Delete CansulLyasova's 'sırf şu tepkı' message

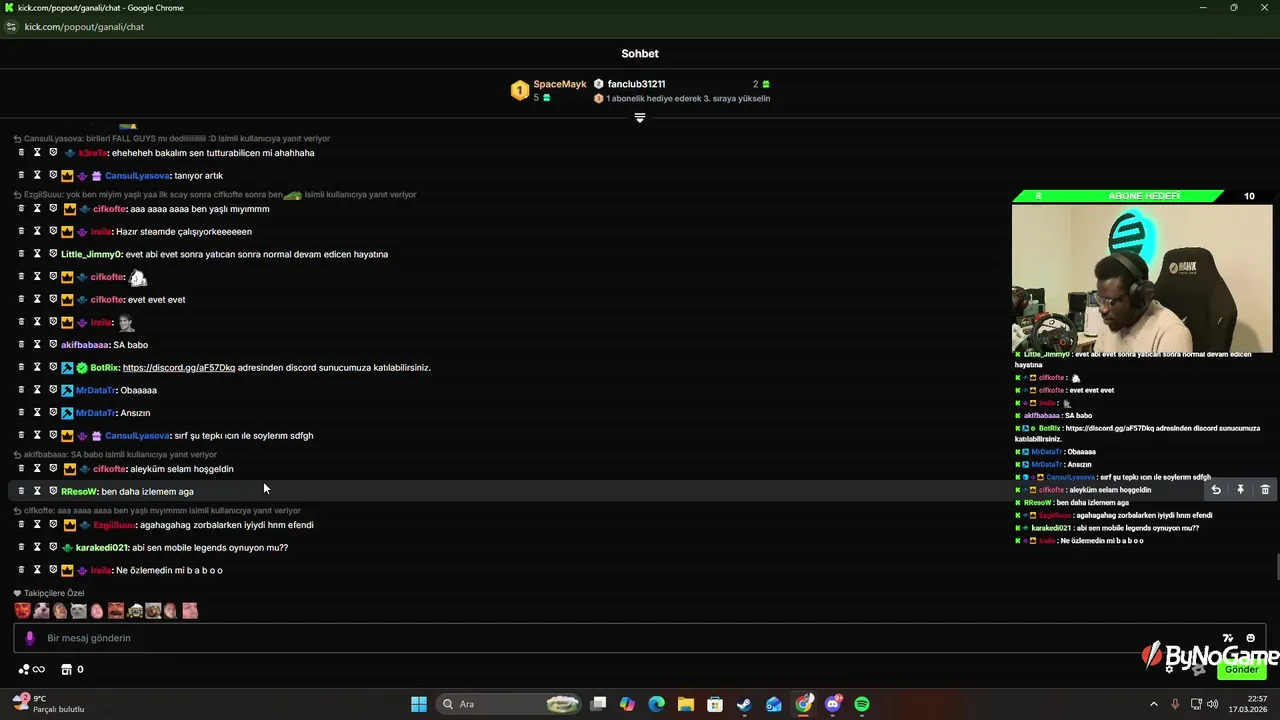[21, 435]
